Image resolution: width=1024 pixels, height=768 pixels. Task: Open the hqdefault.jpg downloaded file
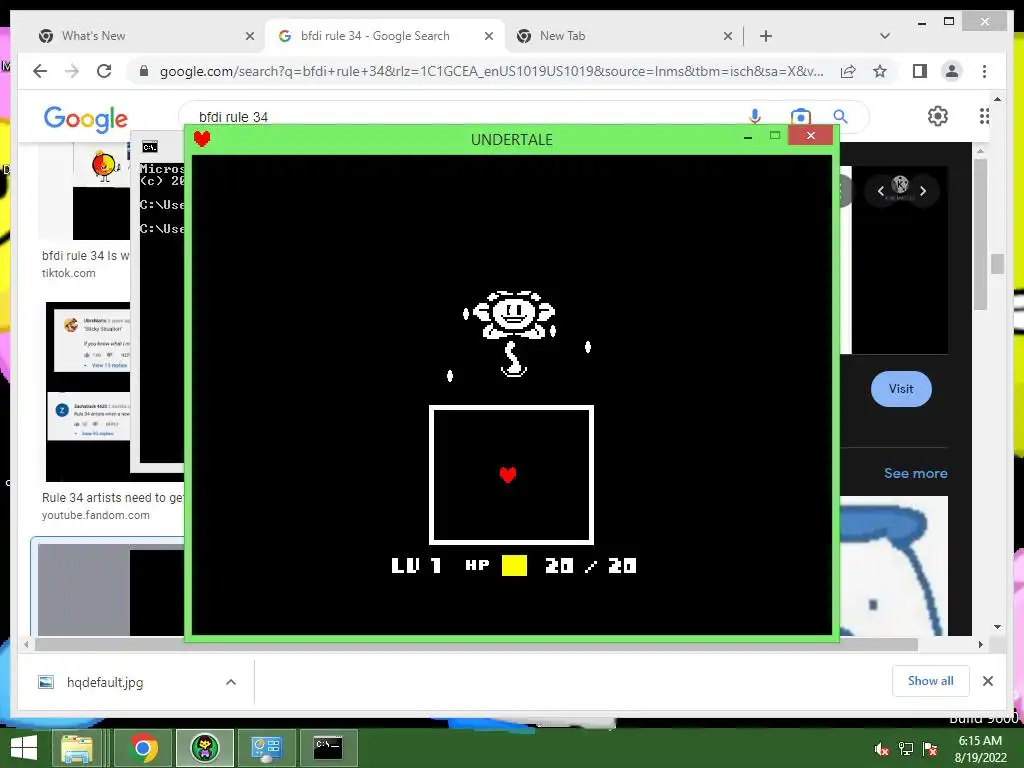point(104,682)
